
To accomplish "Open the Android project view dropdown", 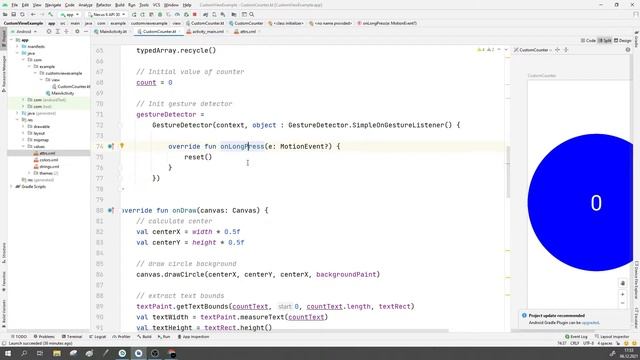I will click(x=24, y=31).
